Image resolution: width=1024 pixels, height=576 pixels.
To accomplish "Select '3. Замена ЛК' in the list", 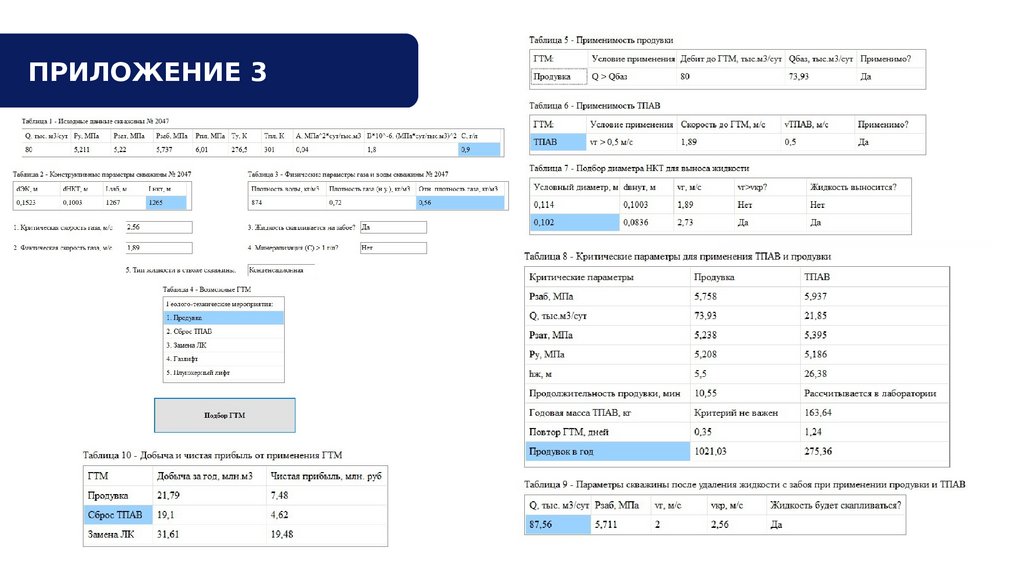I will click(x=223, y=345).
